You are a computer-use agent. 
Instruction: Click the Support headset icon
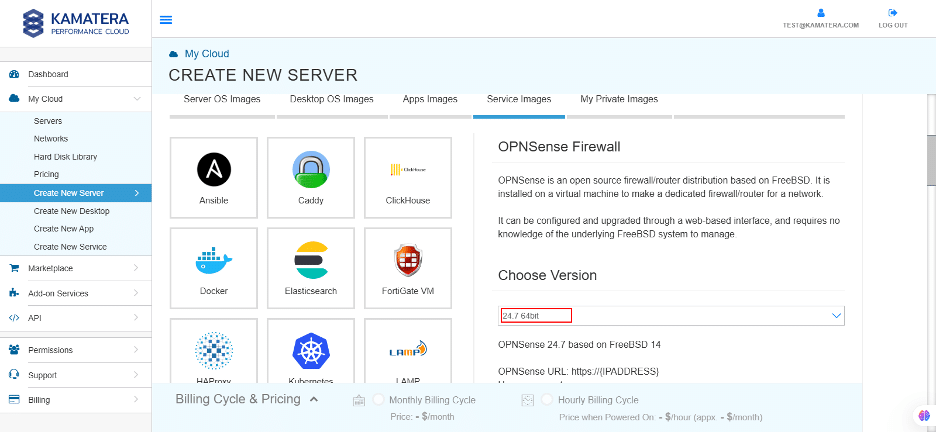pos(14,375)
